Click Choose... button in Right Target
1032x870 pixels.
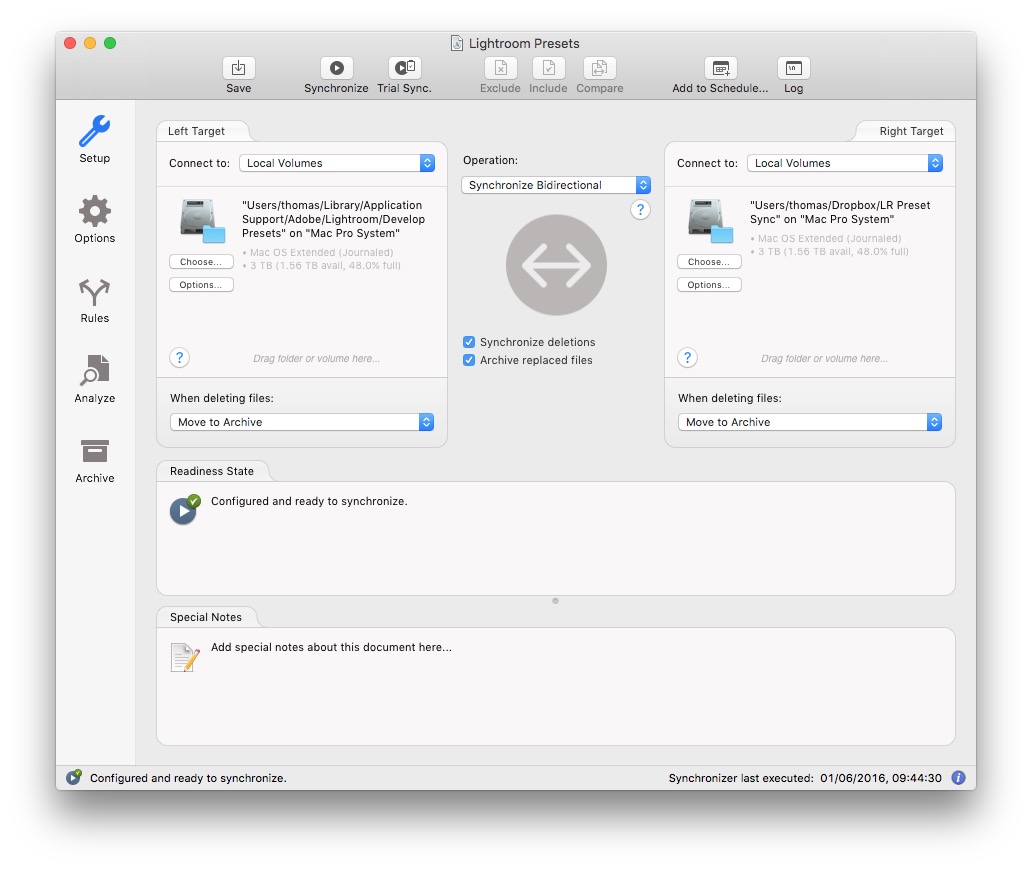pyautogui.click(x=710, y=262)
